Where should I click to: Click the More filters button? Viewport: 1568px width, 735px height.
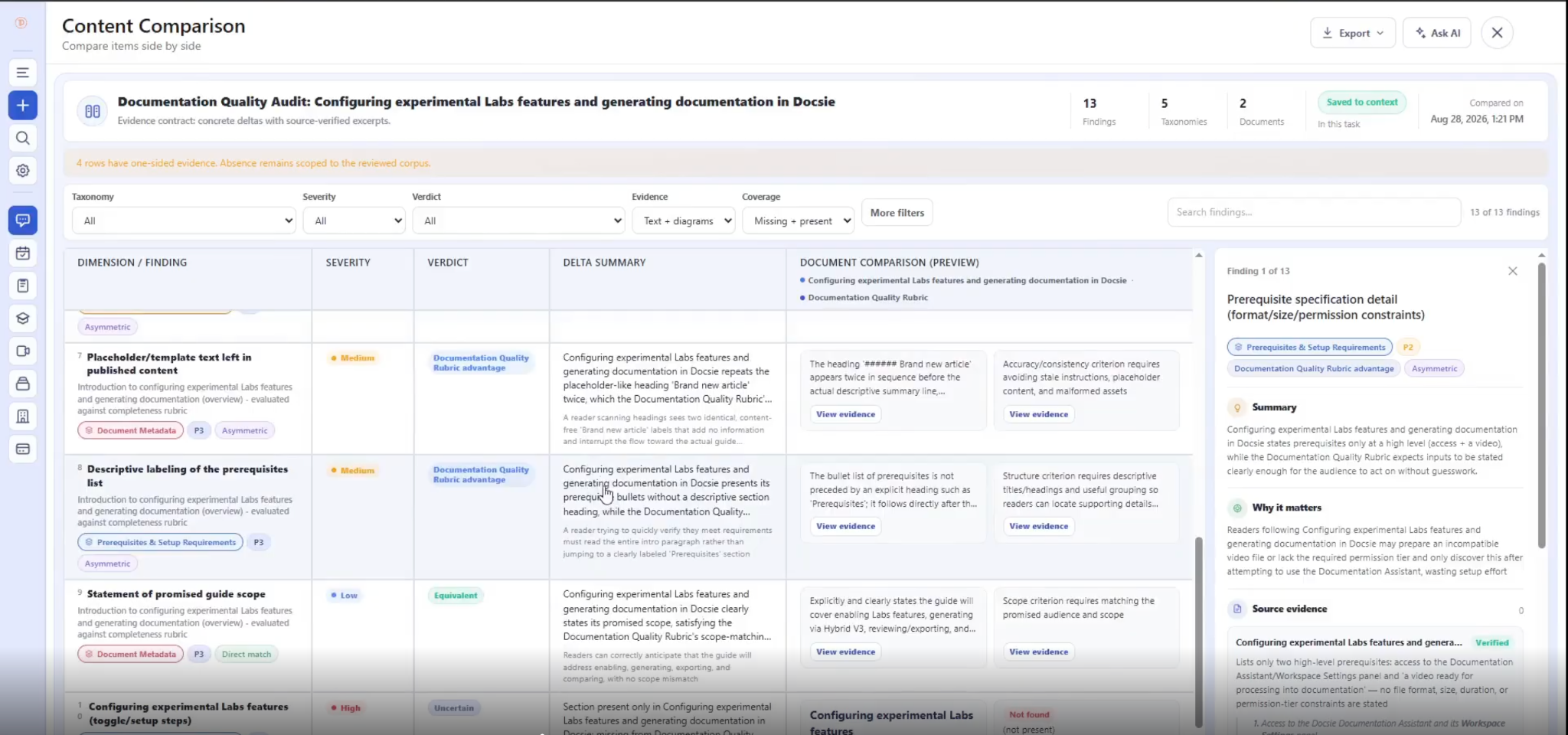click(897, 213)
